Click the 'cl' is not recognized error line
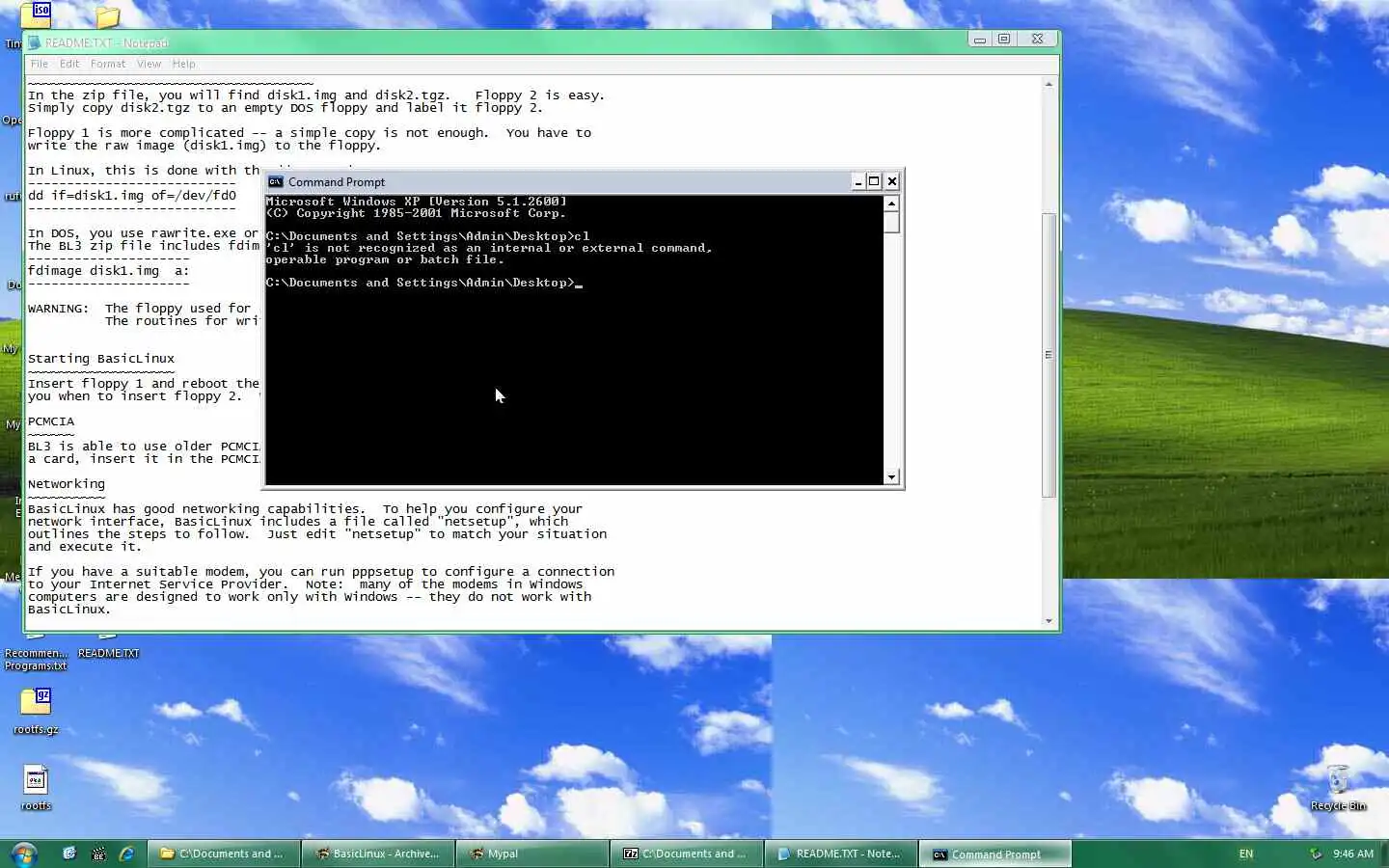This screenshot has height=868, width=1389. tap(489, 248)
